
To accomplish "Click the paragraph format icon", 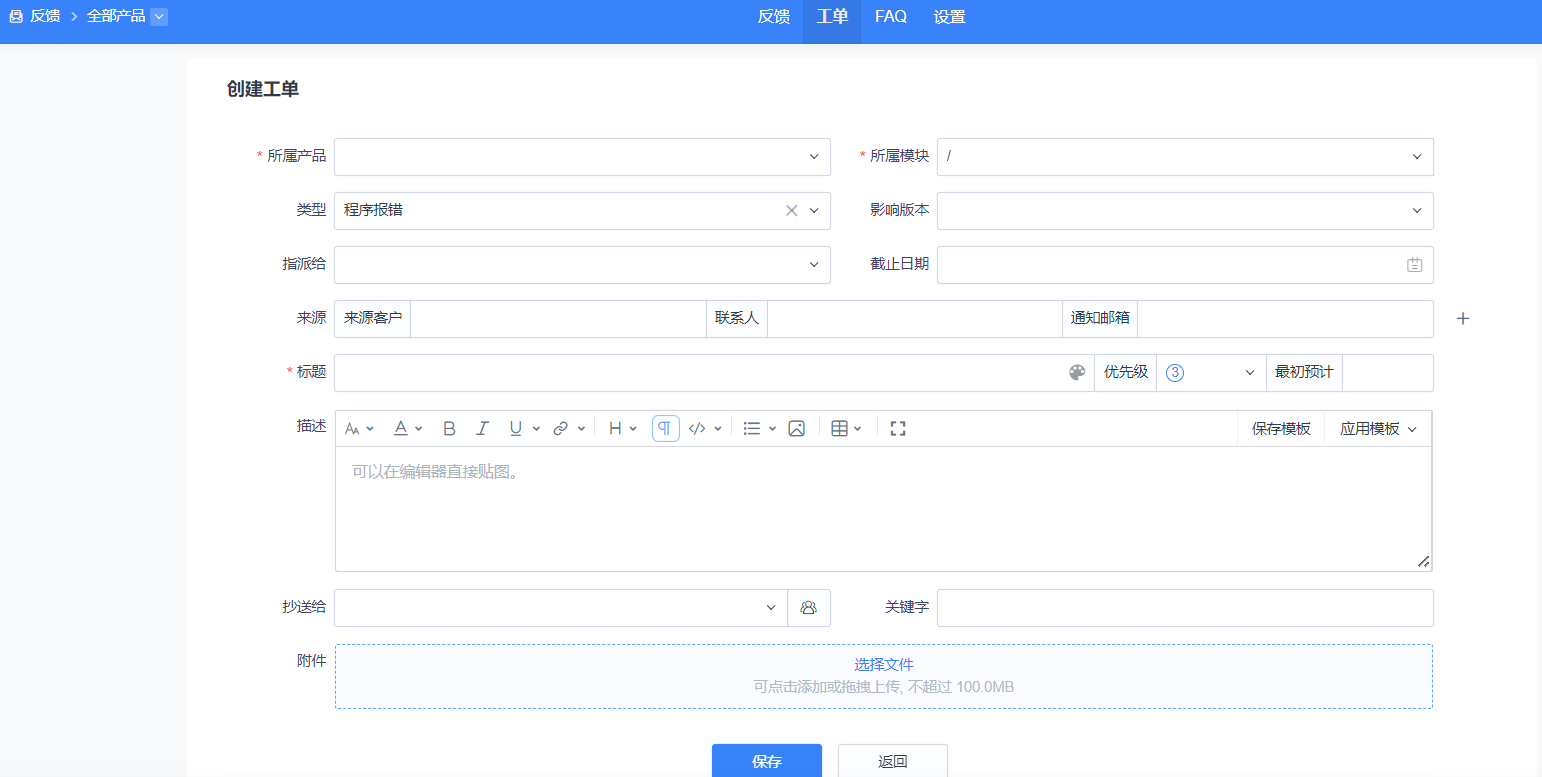I will pyautogui.click(x=665, y=428).
